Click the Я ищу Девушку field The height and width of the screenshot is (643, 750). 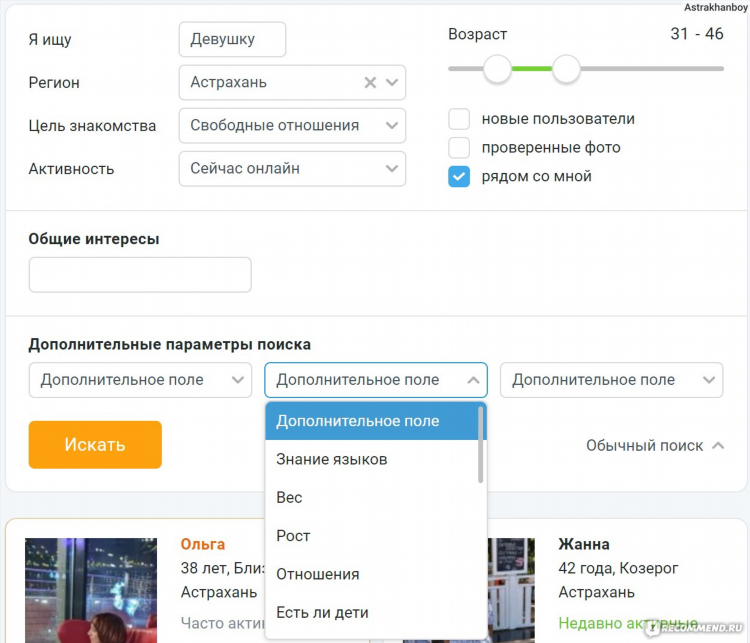point(232,39)
